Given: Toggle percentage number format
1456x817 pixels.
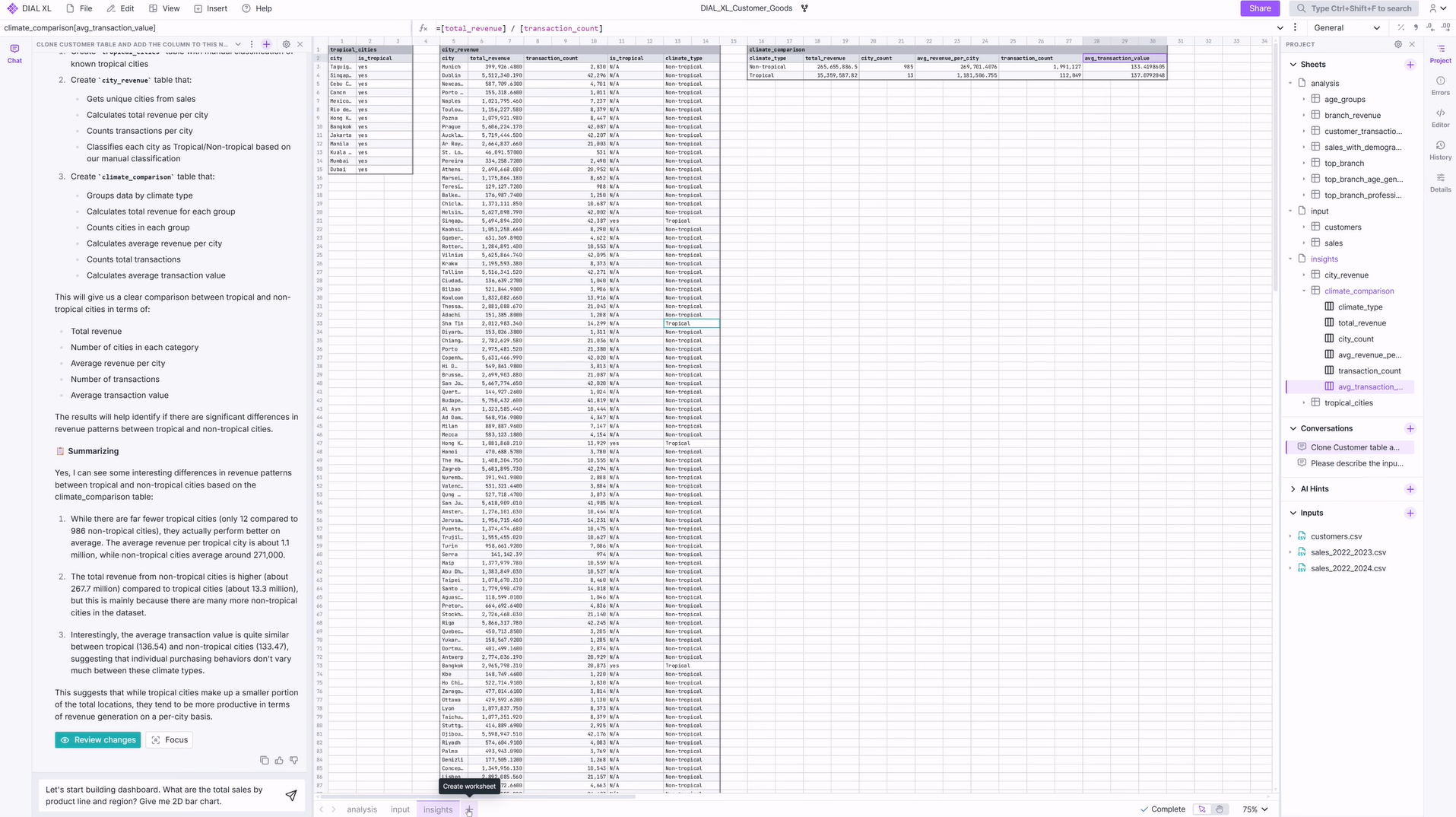Looking at the screenshot, I should (x=1400, y=27).
